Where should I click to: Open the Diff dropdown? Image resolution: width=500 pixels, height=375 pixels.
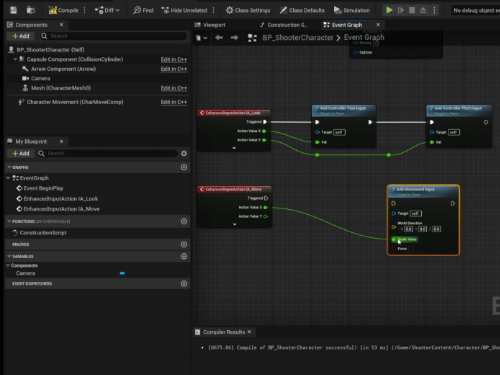(x=107, y=10)
